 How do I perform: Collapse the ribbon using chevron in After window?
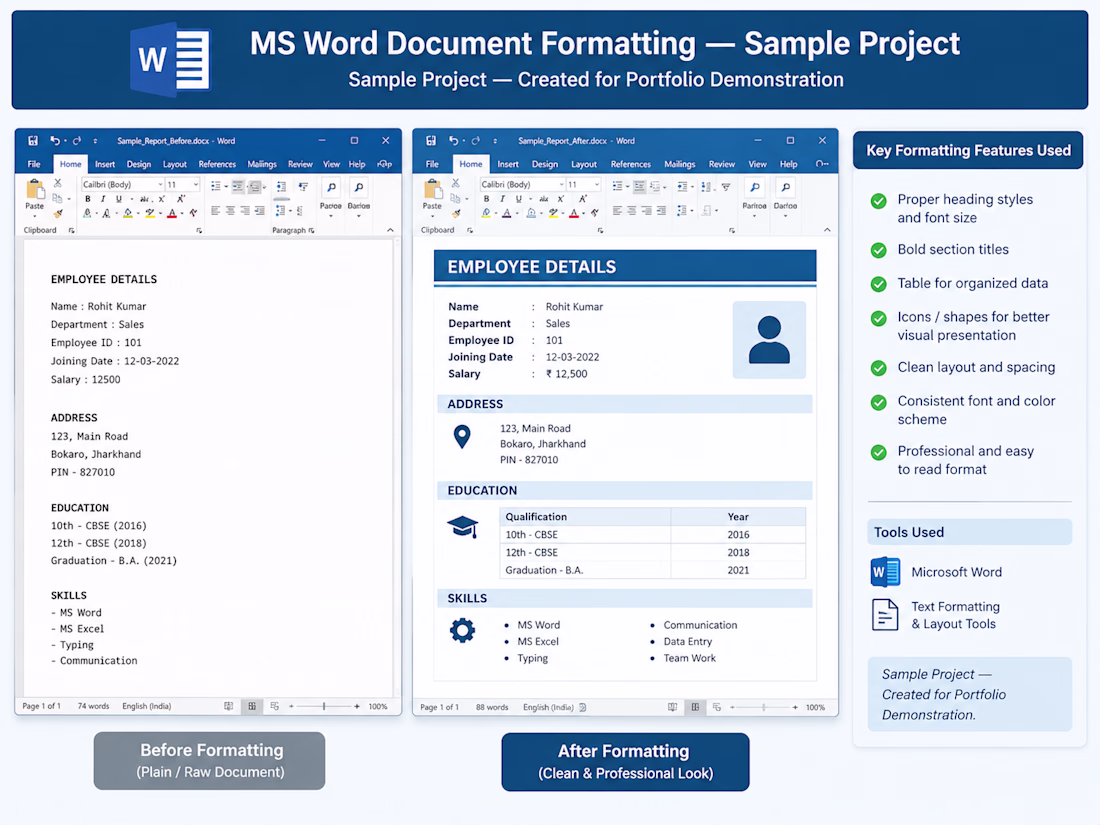click(827, 230)
